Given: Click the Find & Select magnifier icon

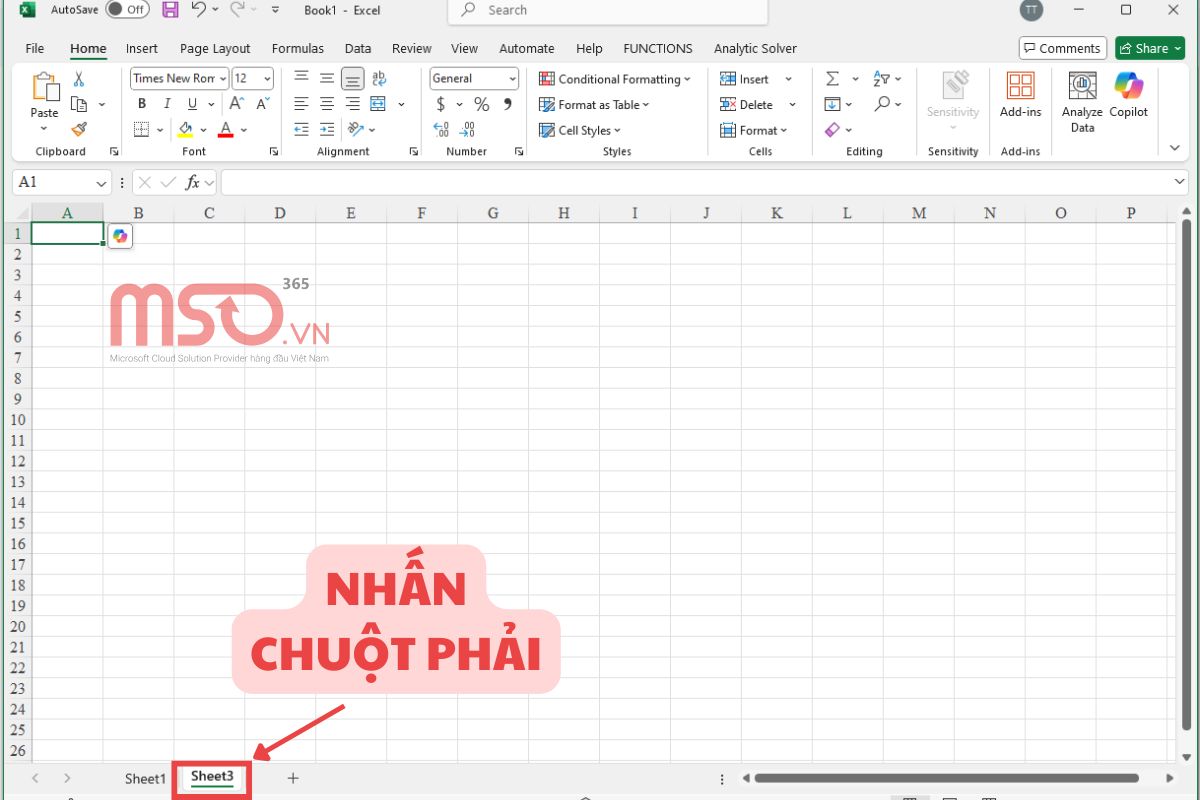Looking at the screenshot, I should 881,104.
